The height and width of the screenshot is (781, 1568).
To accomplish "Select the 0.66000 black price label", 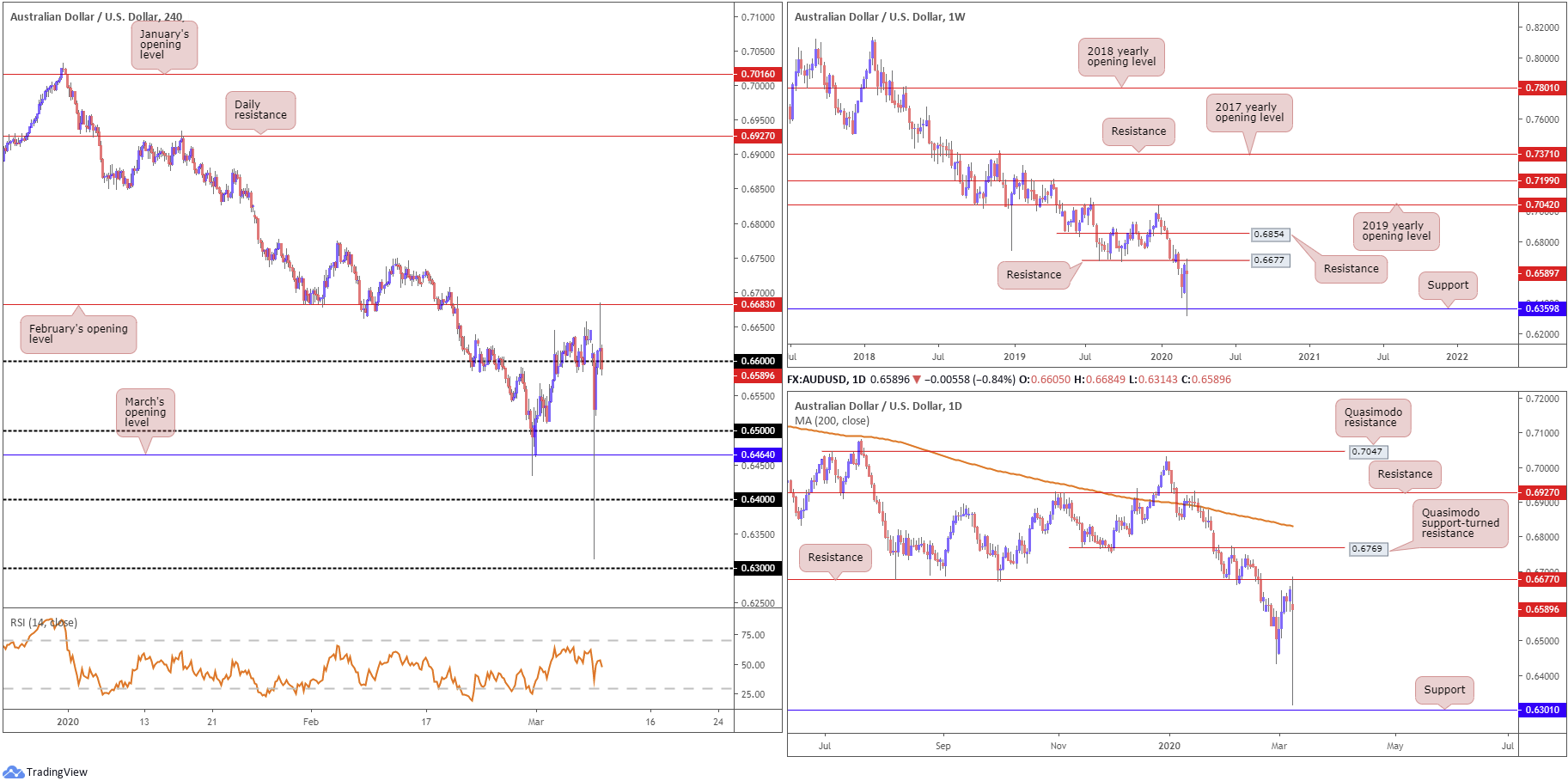I will coord(758,361).
